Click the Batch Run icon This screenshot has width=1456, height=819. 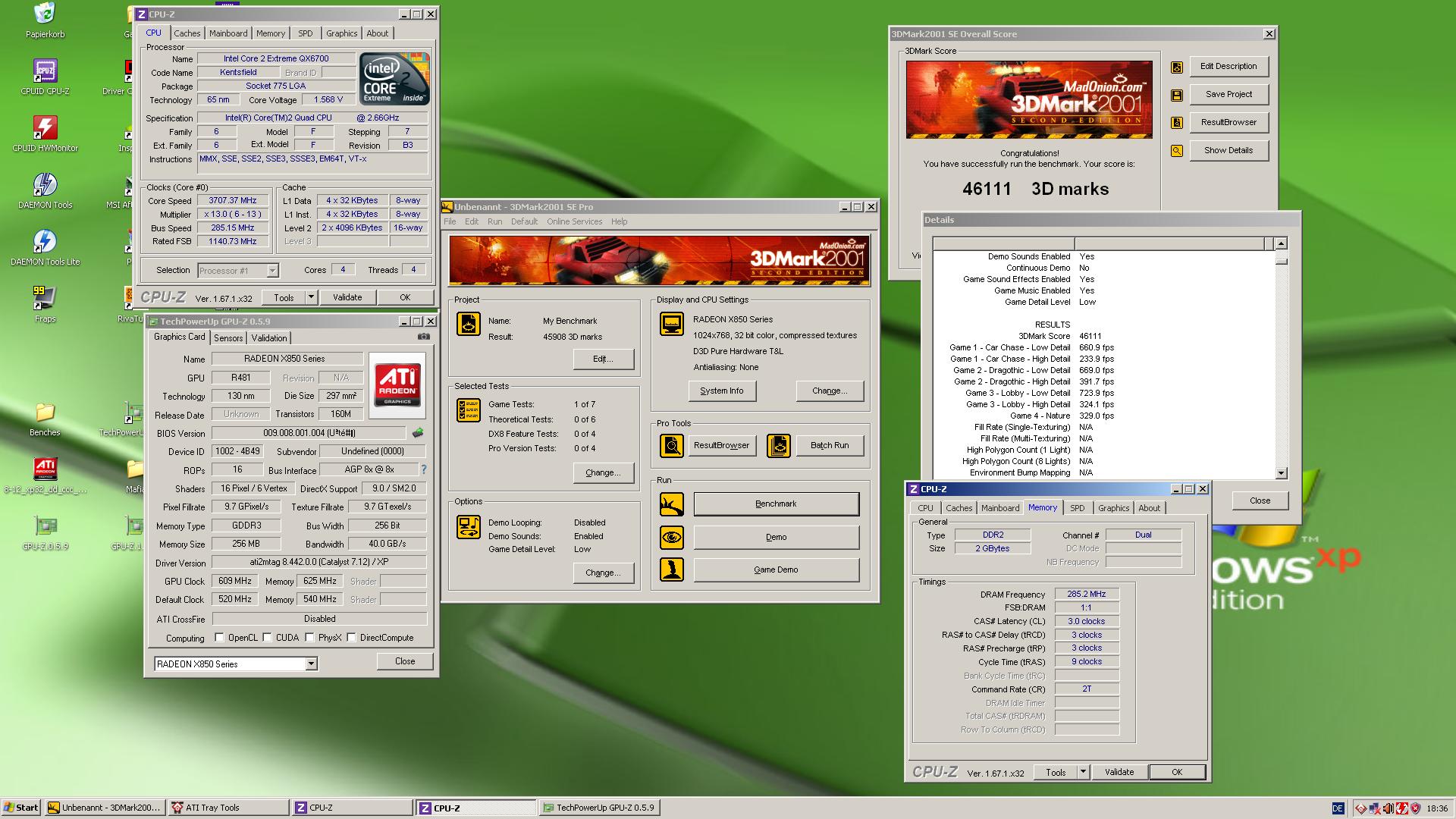click(778, 446)
